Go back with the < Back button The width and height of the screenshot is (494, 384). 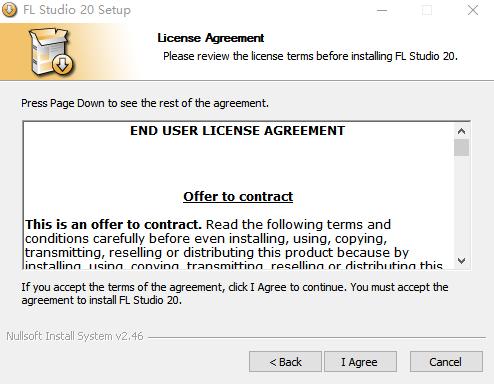(285, 362)
